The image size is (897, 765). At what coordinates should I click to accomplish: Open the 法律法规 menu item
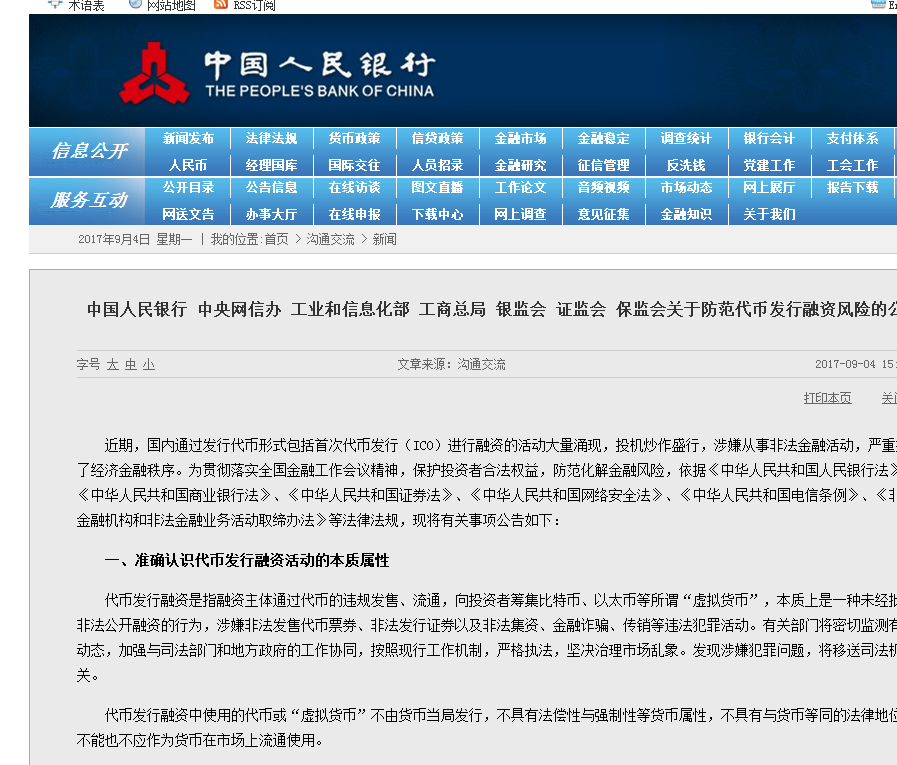(271, 138)
